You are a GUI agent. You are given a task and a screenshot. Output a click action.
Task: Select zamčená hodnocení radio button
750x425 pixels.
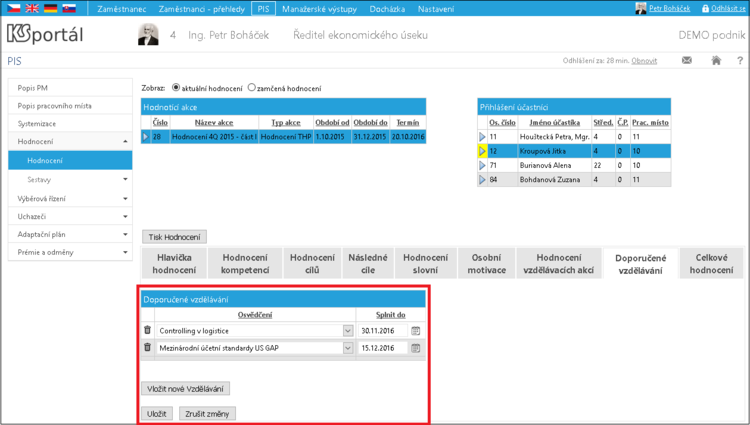[252, 87]
